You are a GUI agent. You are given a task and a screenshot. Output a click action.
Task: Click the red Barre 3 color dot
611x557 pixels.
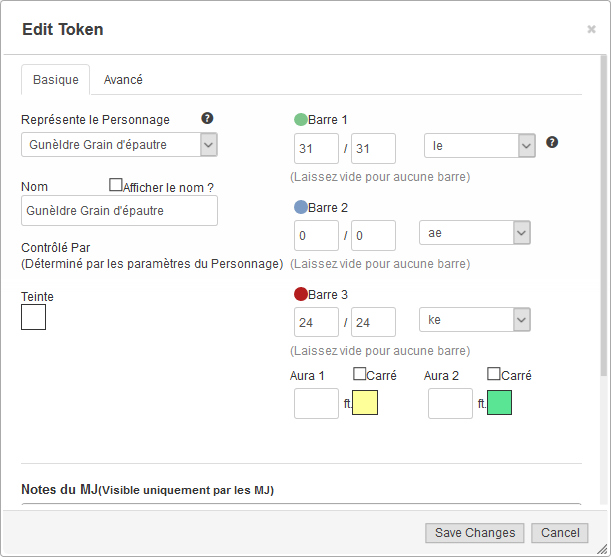(301, 295)
